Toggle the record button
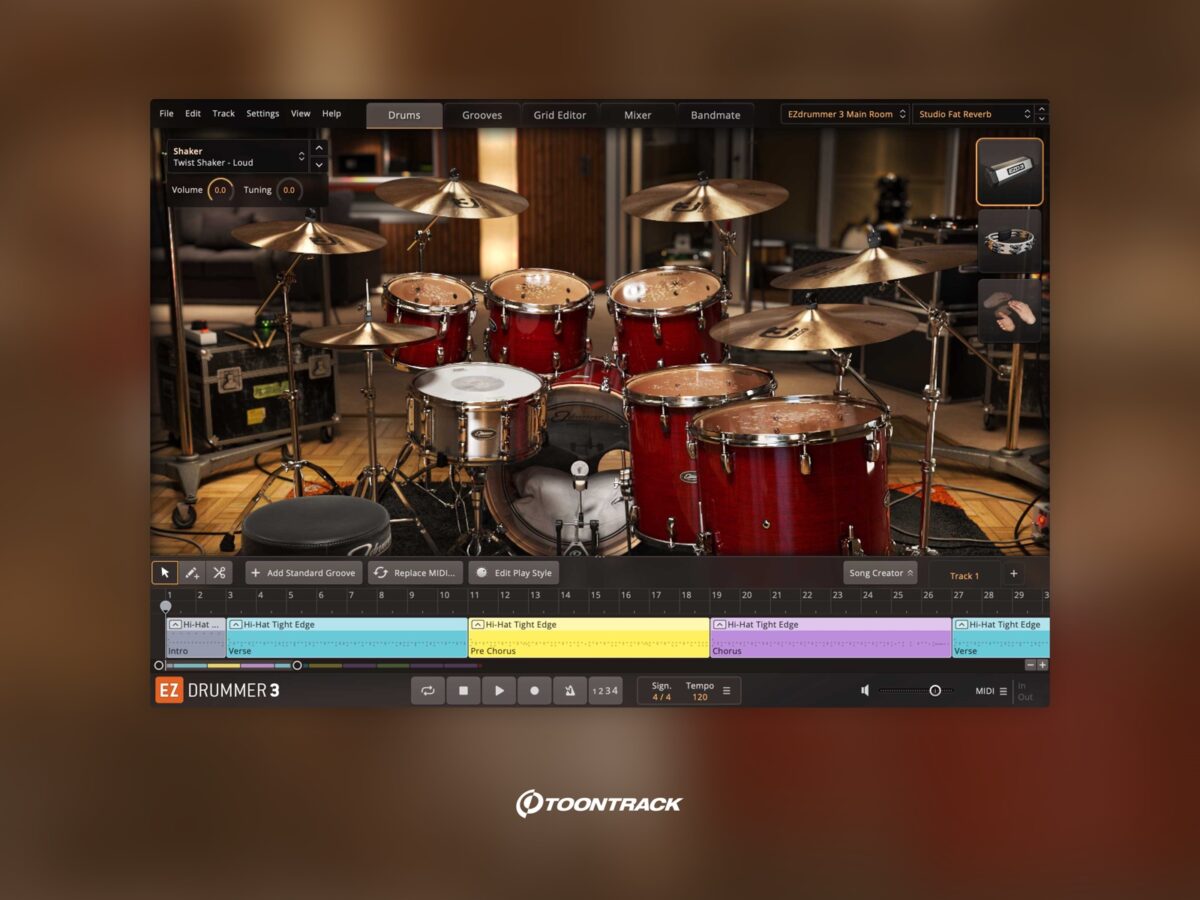1200x900 pixels. click(534, 691)
